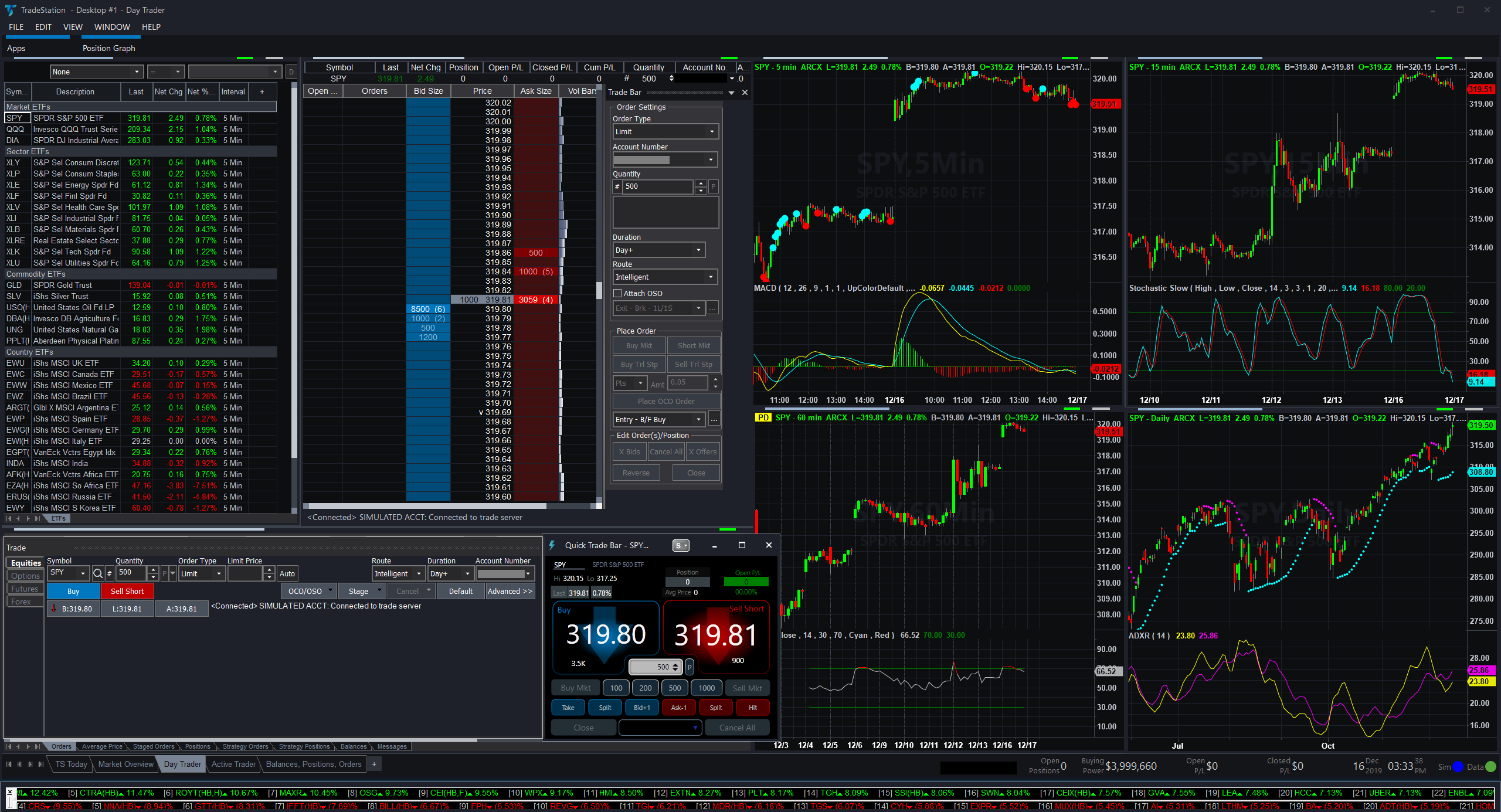Open Order Type Limit dropdown in Trade Bar
Image resolution: width=1501 pixels, height=812 pixels.
tap(665, 131)
